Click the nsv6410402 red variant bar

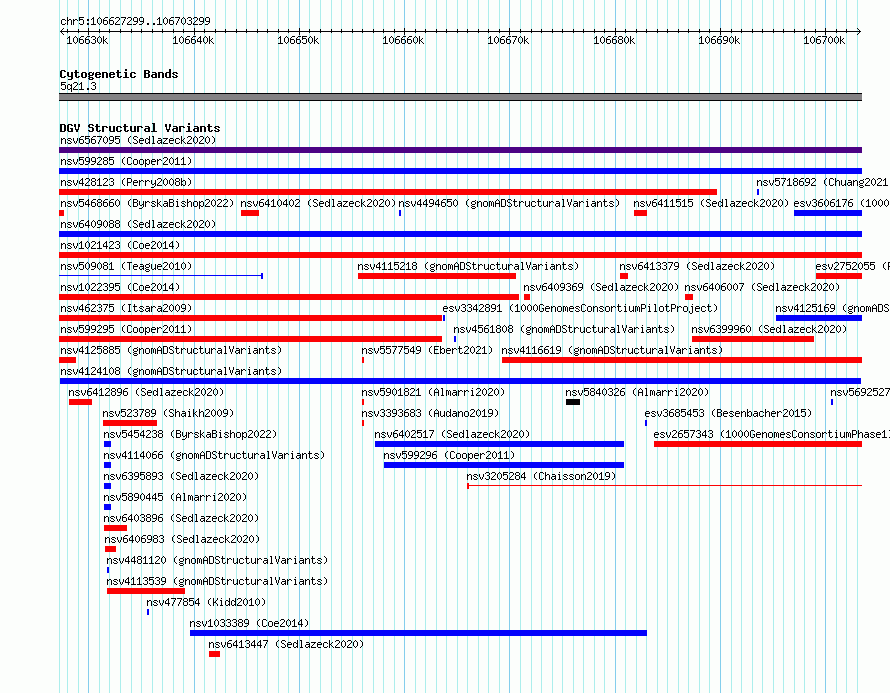coord(250,213)
